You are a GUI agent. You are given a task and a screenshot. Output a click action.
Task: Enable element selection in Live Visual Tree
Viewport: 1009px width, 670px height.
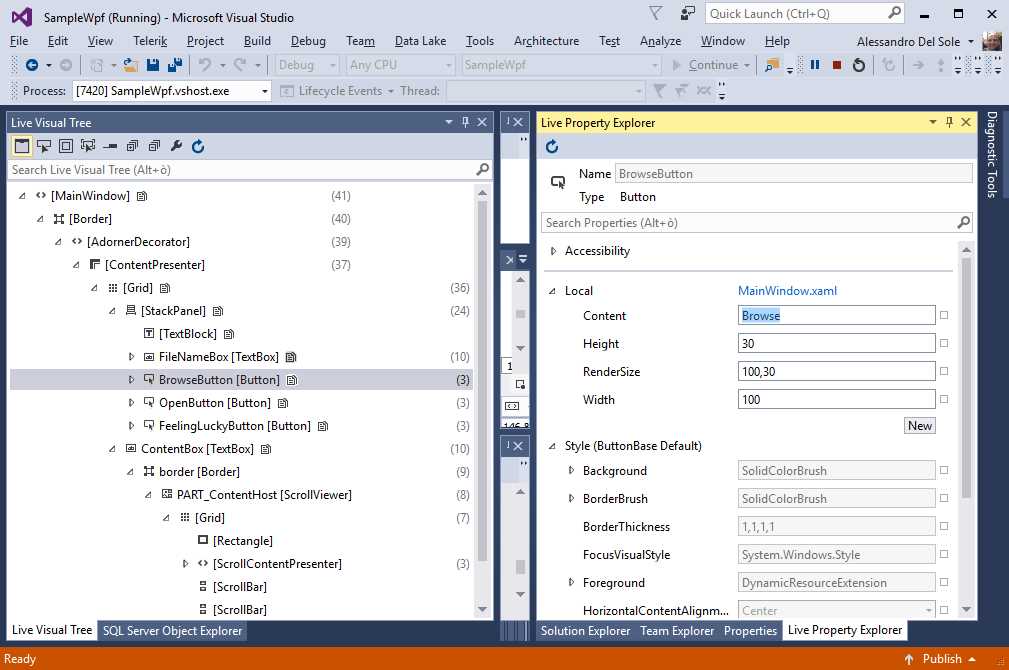pyautogui.click(x=44, y=146)
